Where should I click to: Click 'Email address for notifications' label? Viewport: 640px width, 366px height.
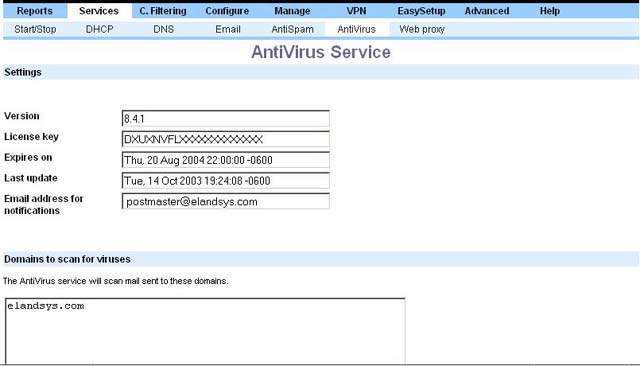pyautogui.click(x=43, y=204)
